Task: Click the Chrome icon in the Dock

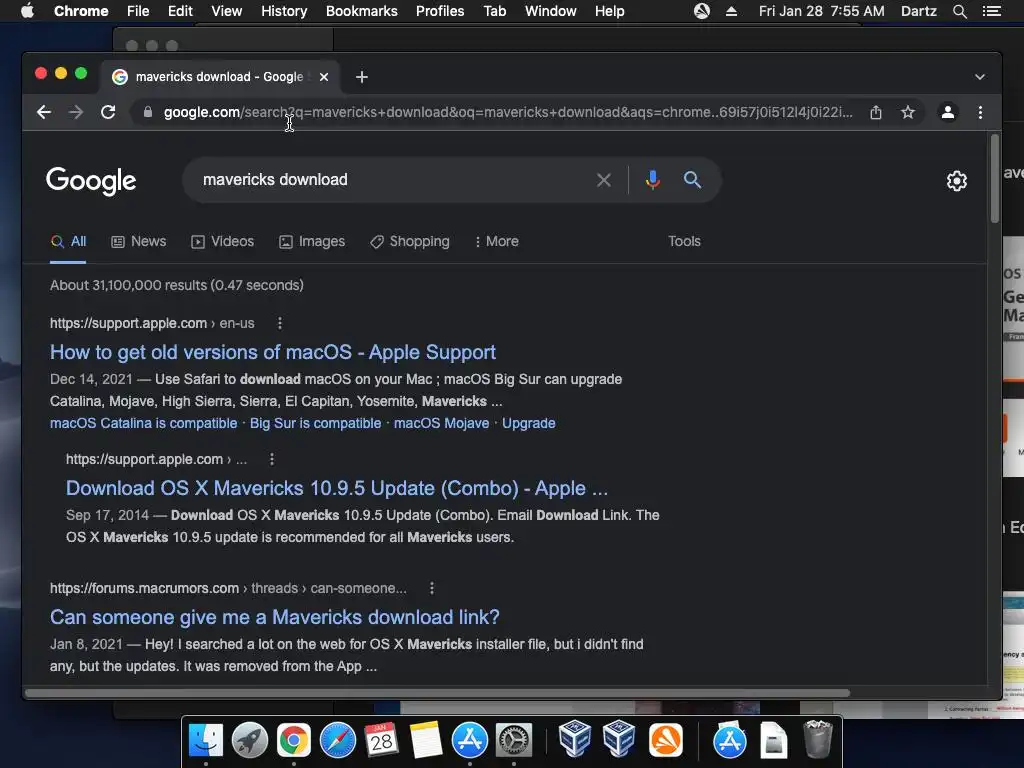Action: pyautogui.click(x=294, y=741)
